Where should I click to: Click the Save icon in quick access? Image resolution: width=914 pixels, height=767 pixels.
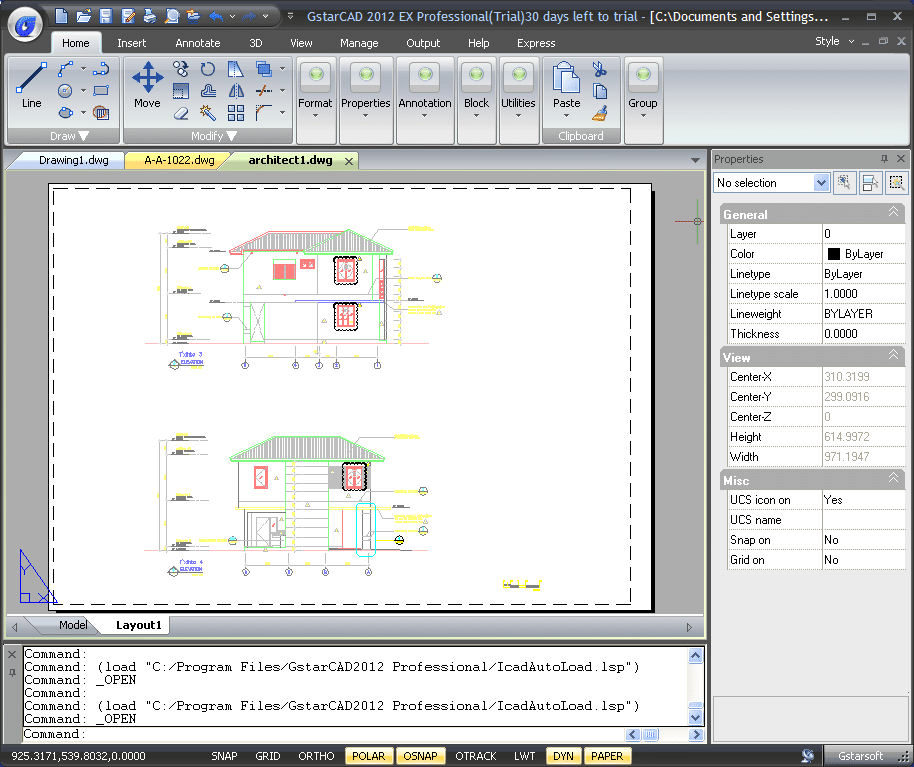coord(106,16)
